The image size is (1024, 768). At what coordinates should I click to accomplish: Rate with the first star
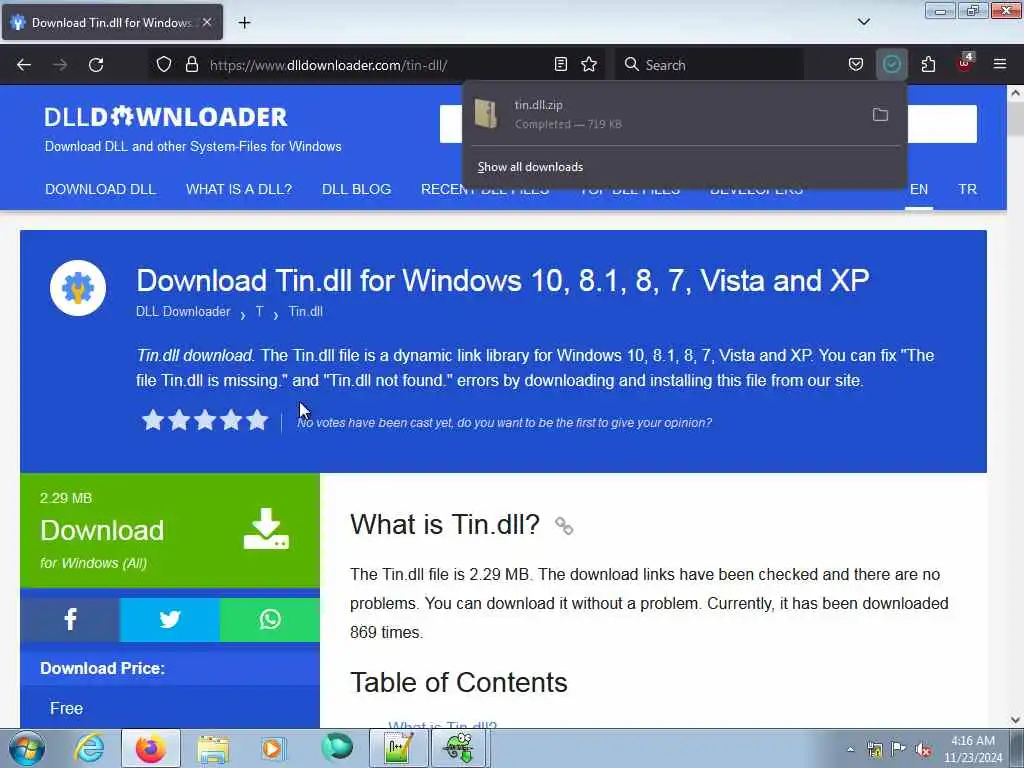coord(153,420)
